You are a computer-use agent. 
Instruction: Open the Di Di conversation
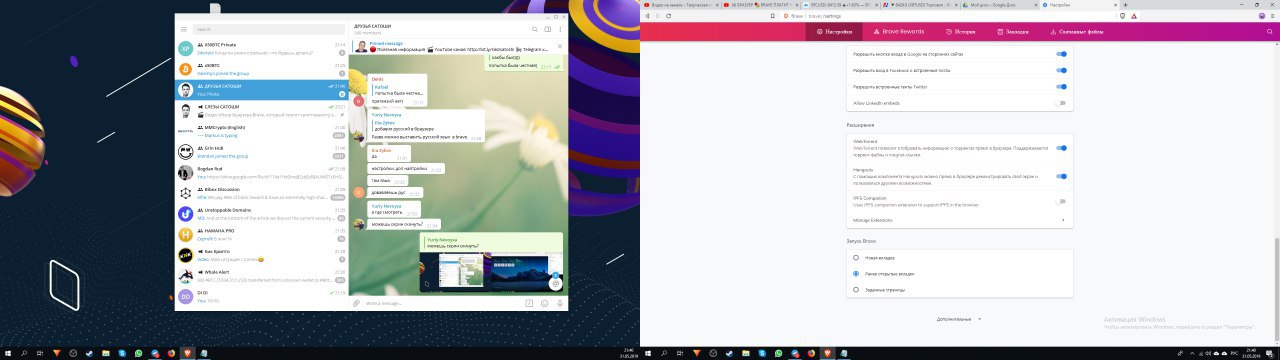(261, 297)
